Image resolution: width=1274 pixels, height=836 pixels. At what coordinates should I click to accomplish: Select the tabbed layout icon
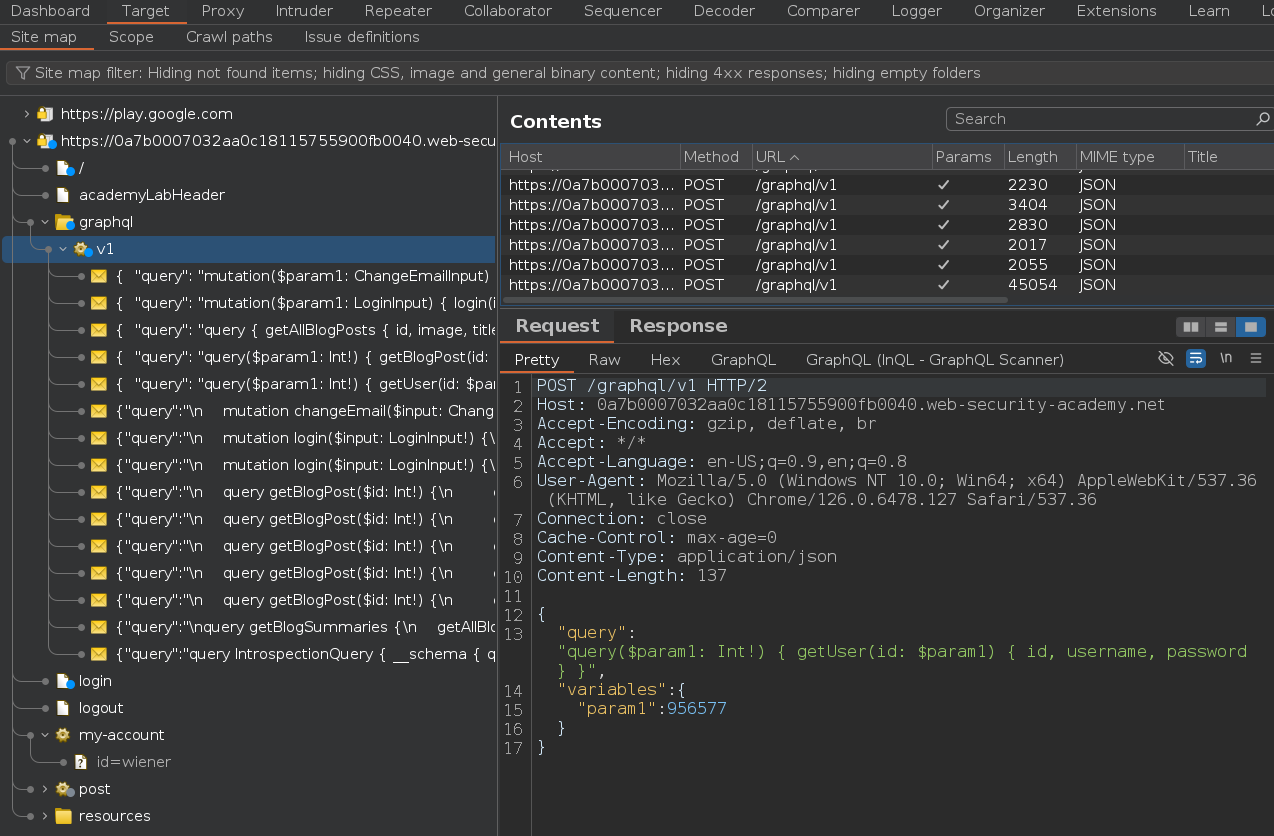tap(1250, 327)
